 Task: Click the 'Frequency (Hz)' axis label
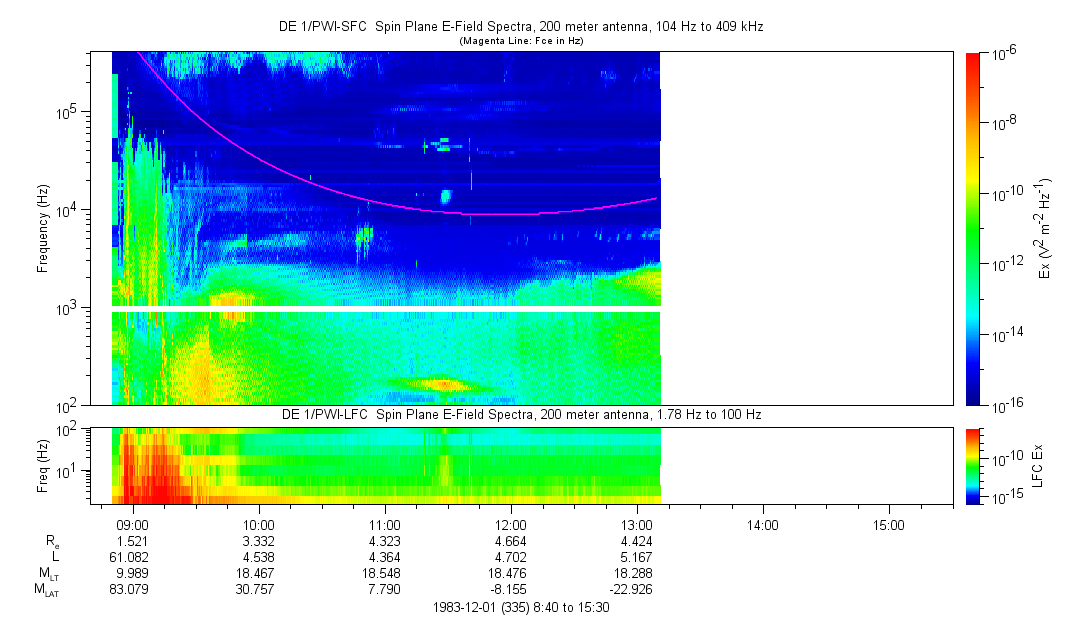[x=43, y=229]
